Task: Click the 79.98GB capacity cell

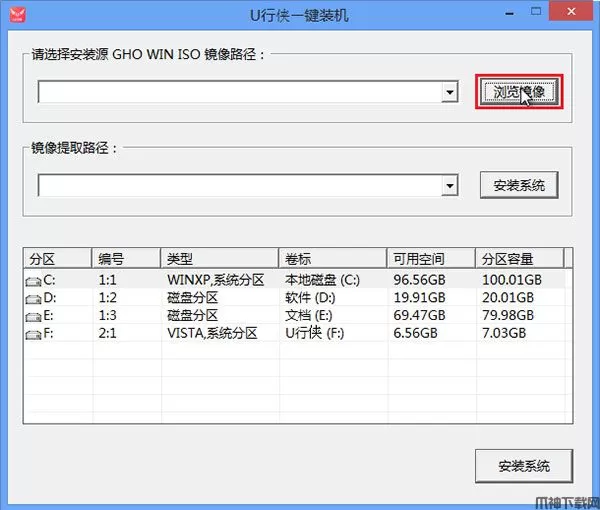Action: 508,315
